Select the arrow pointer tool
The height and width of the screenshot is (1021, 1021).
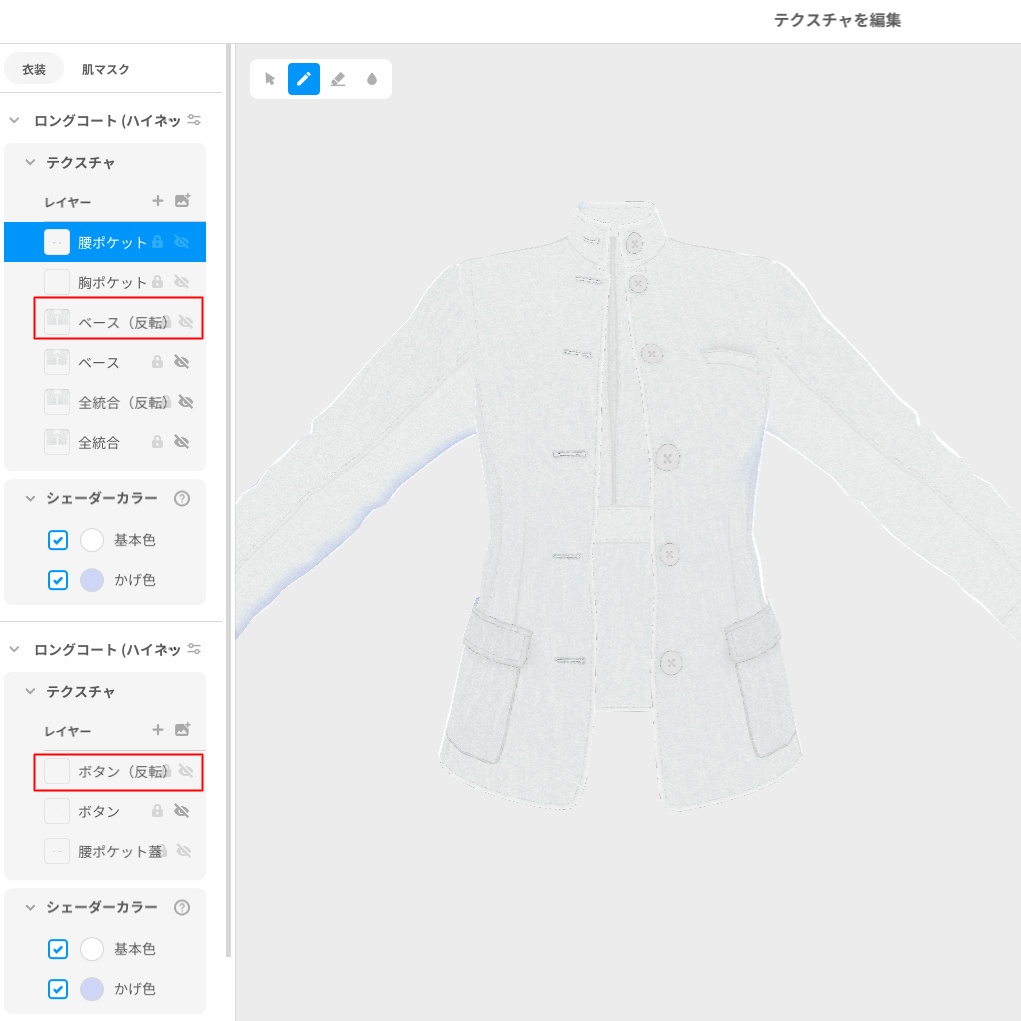tap(270, 79)
